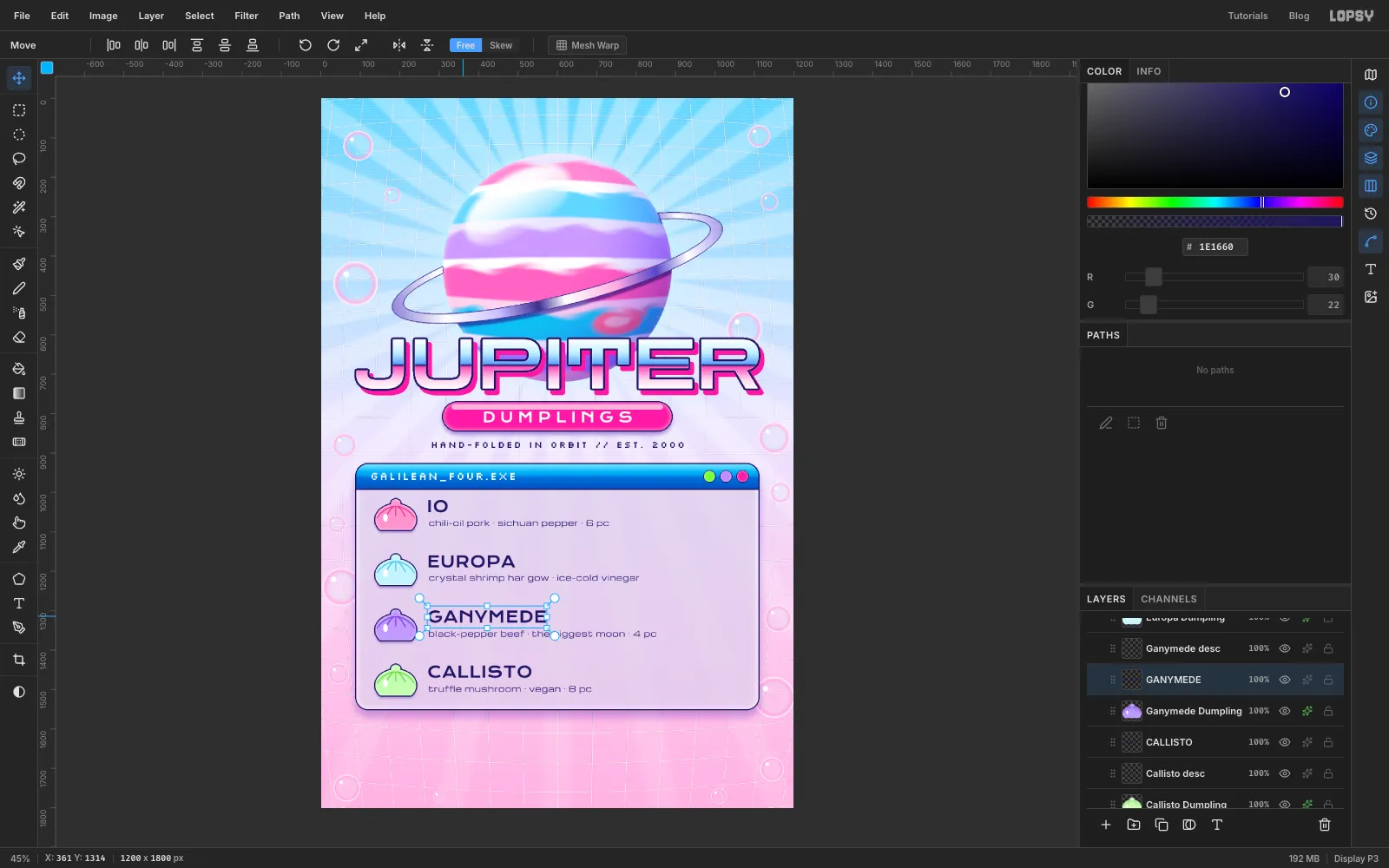Select the Paint Bucket tool
Viewport: 1389px width, 868px height.
pyautogui.click(x=19, y=369)
